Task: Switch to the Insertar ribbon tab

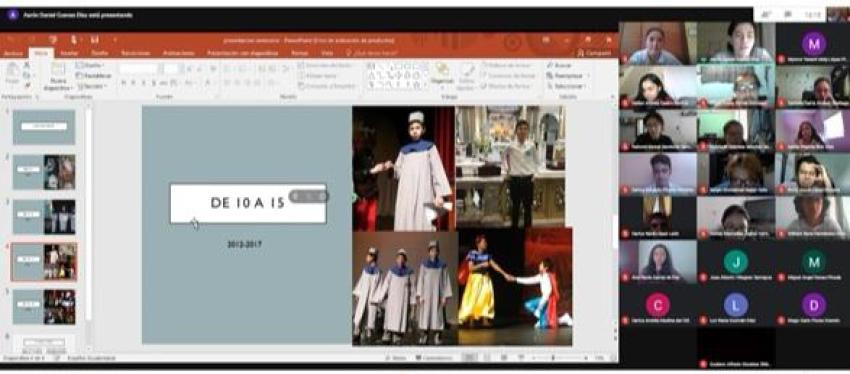Action: pyautogui.click(x=69, y=53)
